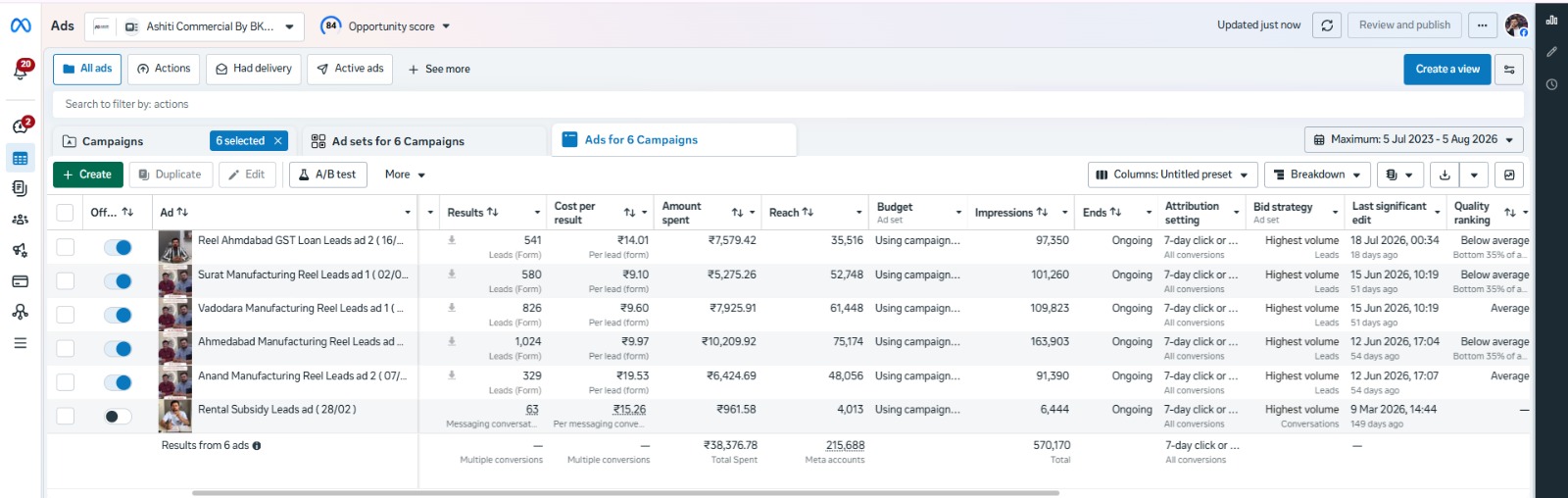Open the Columns: Untitled preset dropdown
1568x498 pixels.
pos(1172,174)
